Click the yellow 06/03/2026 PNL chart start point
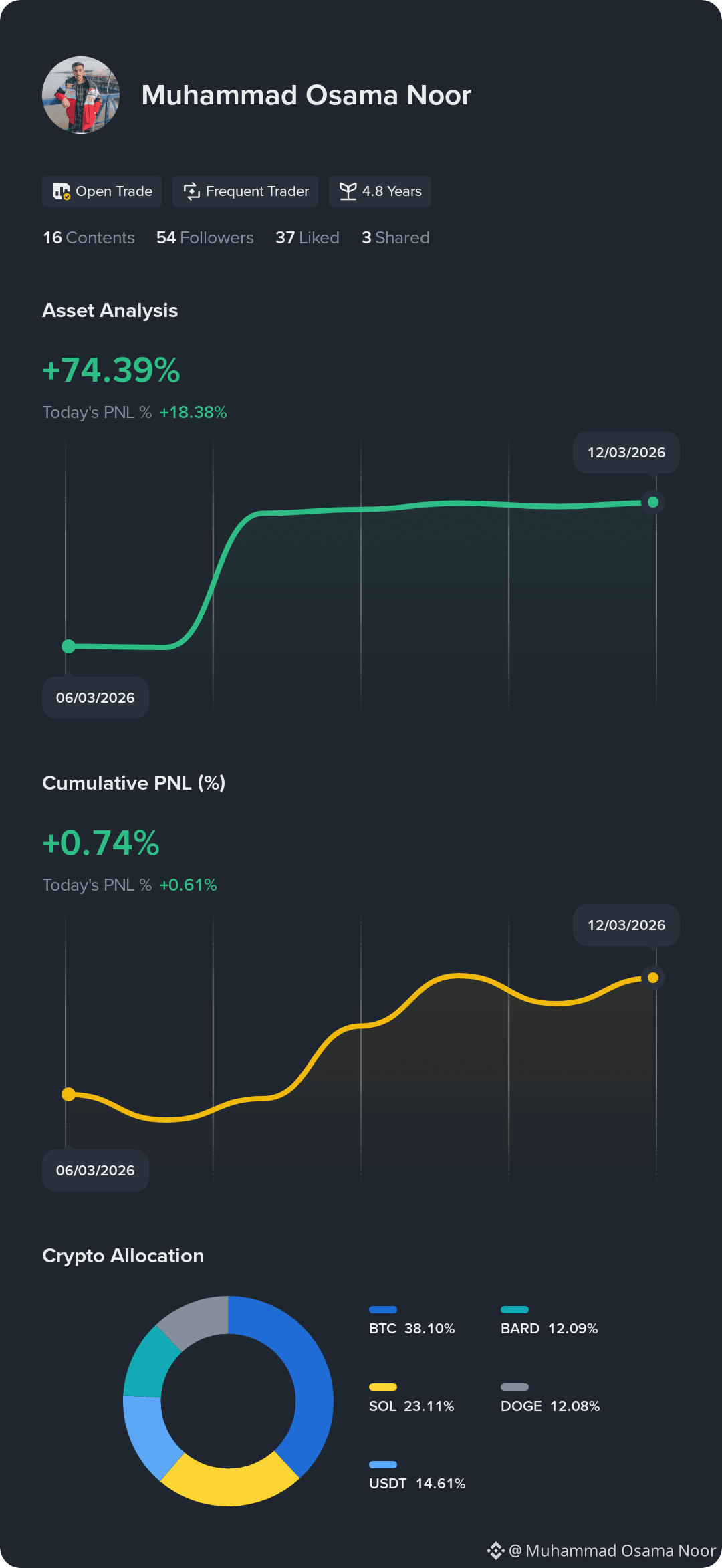 pos(68,1094)
